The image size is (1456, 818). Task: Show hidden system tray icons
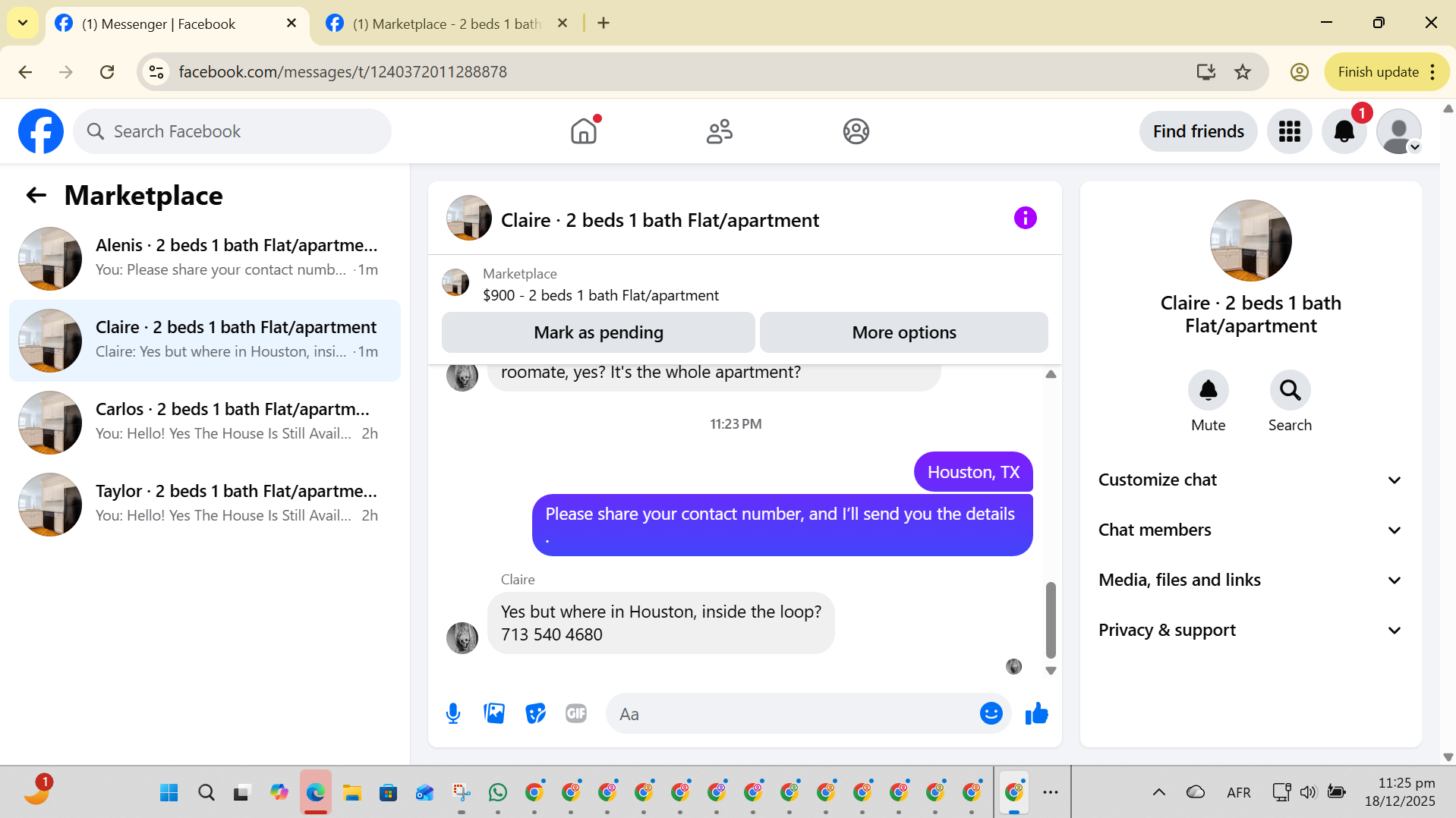(1158, 792)
